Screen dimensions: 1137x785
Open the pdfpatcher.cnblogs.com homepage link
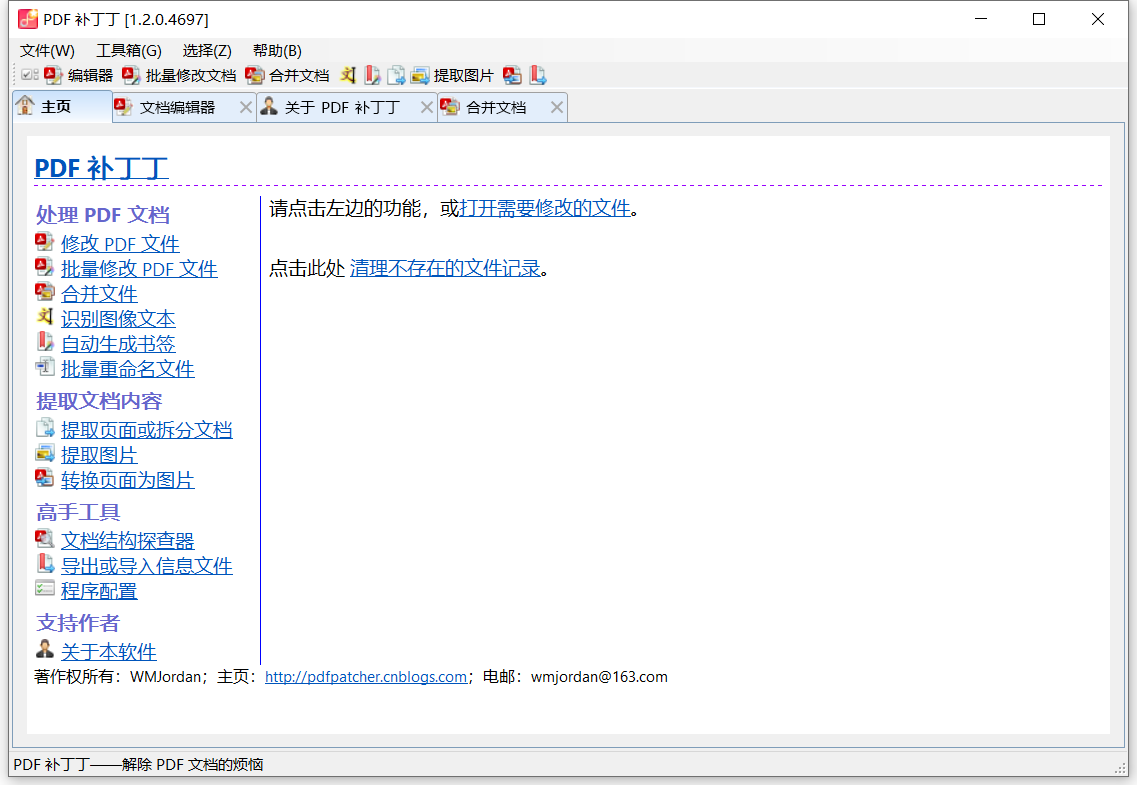point(366,677)
